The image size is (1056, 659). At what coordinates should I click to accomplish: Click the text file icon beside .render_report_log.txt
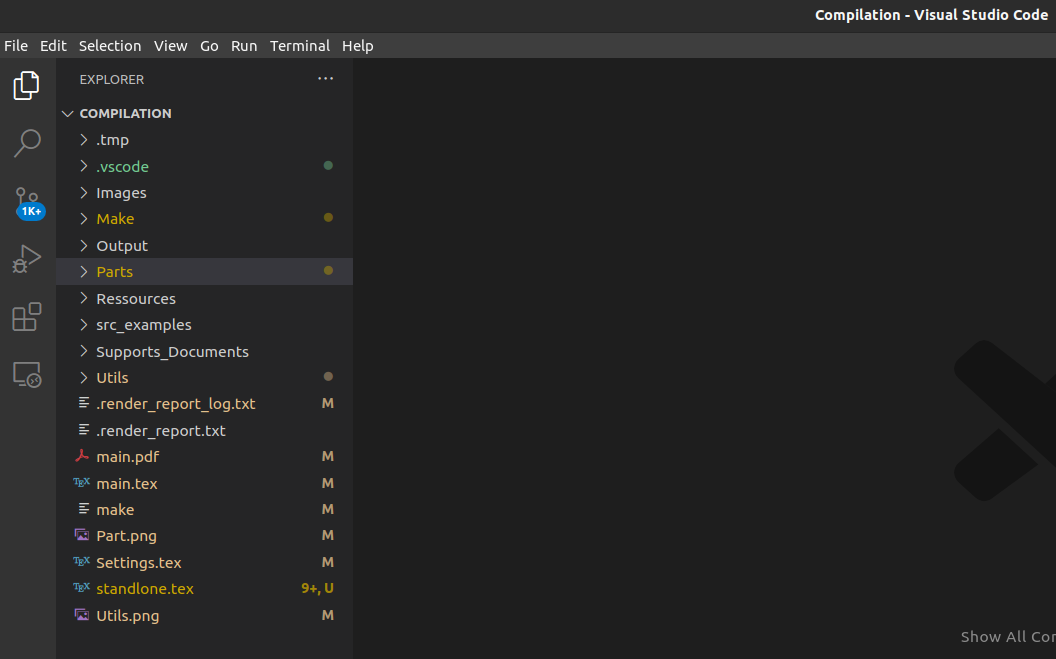(84, 403)
